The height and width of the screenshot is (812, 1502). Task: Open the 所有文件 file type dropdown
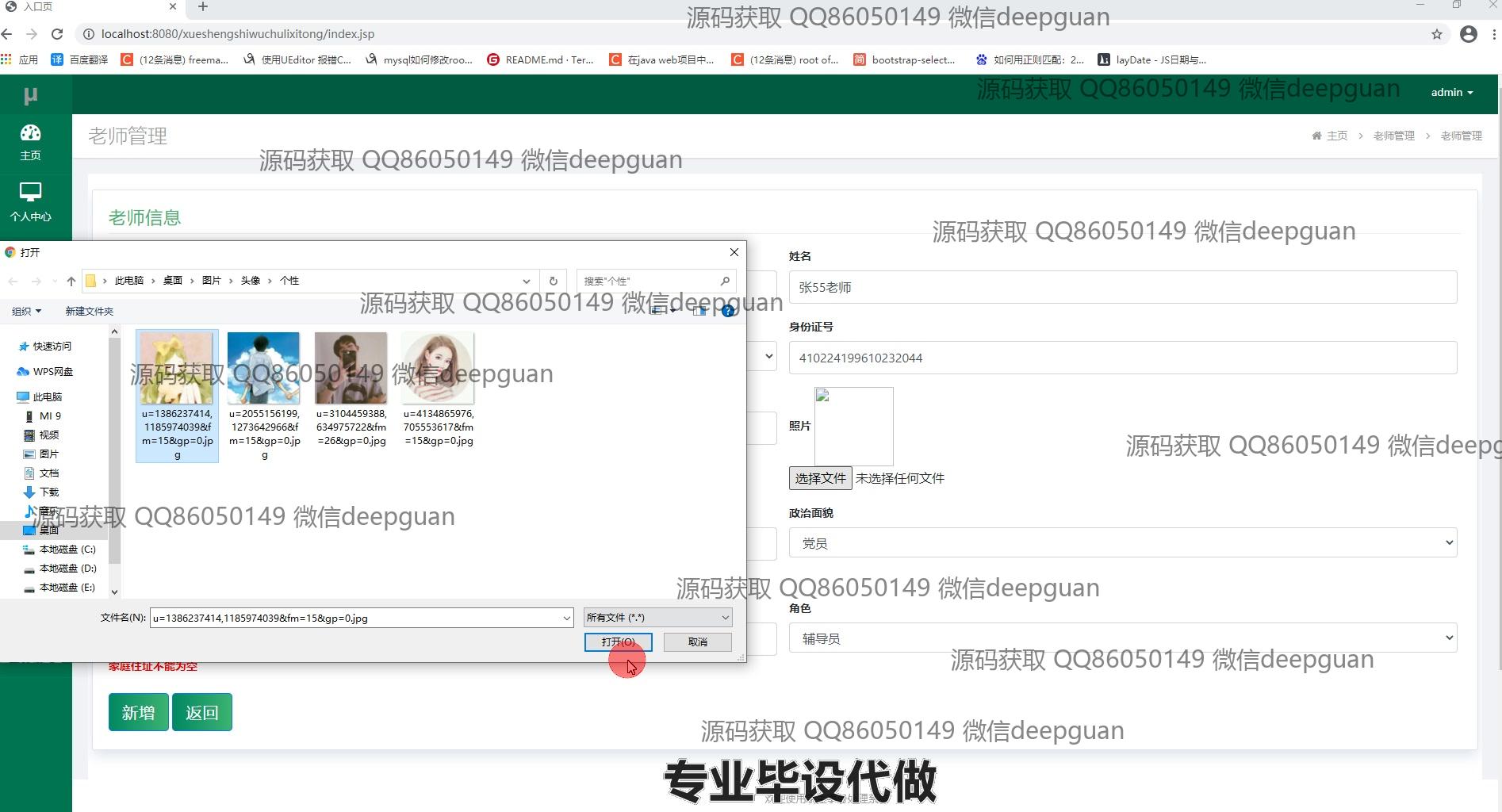[657, 618]
